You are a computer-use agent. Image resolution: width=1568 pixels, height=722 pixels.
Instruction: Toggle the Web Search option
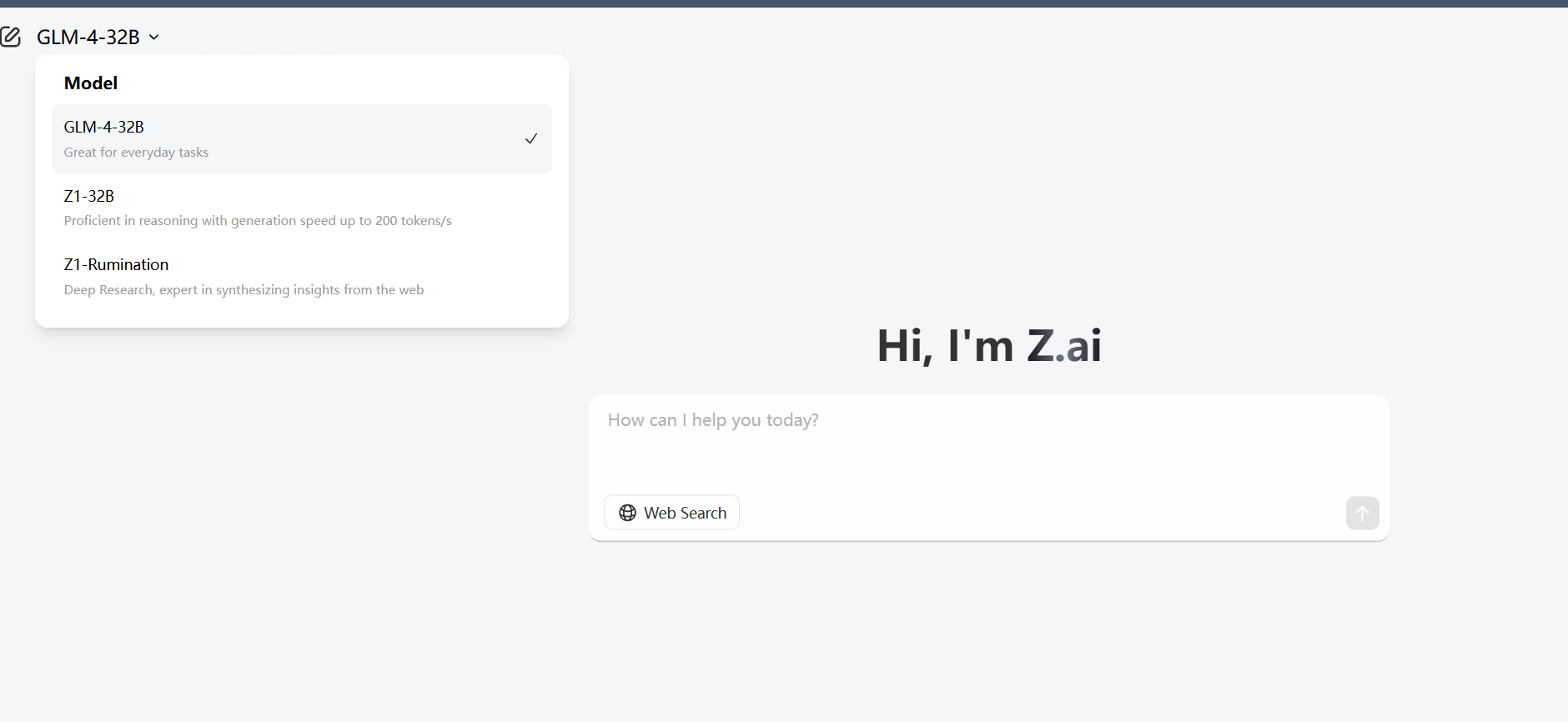tap(671, 512)
